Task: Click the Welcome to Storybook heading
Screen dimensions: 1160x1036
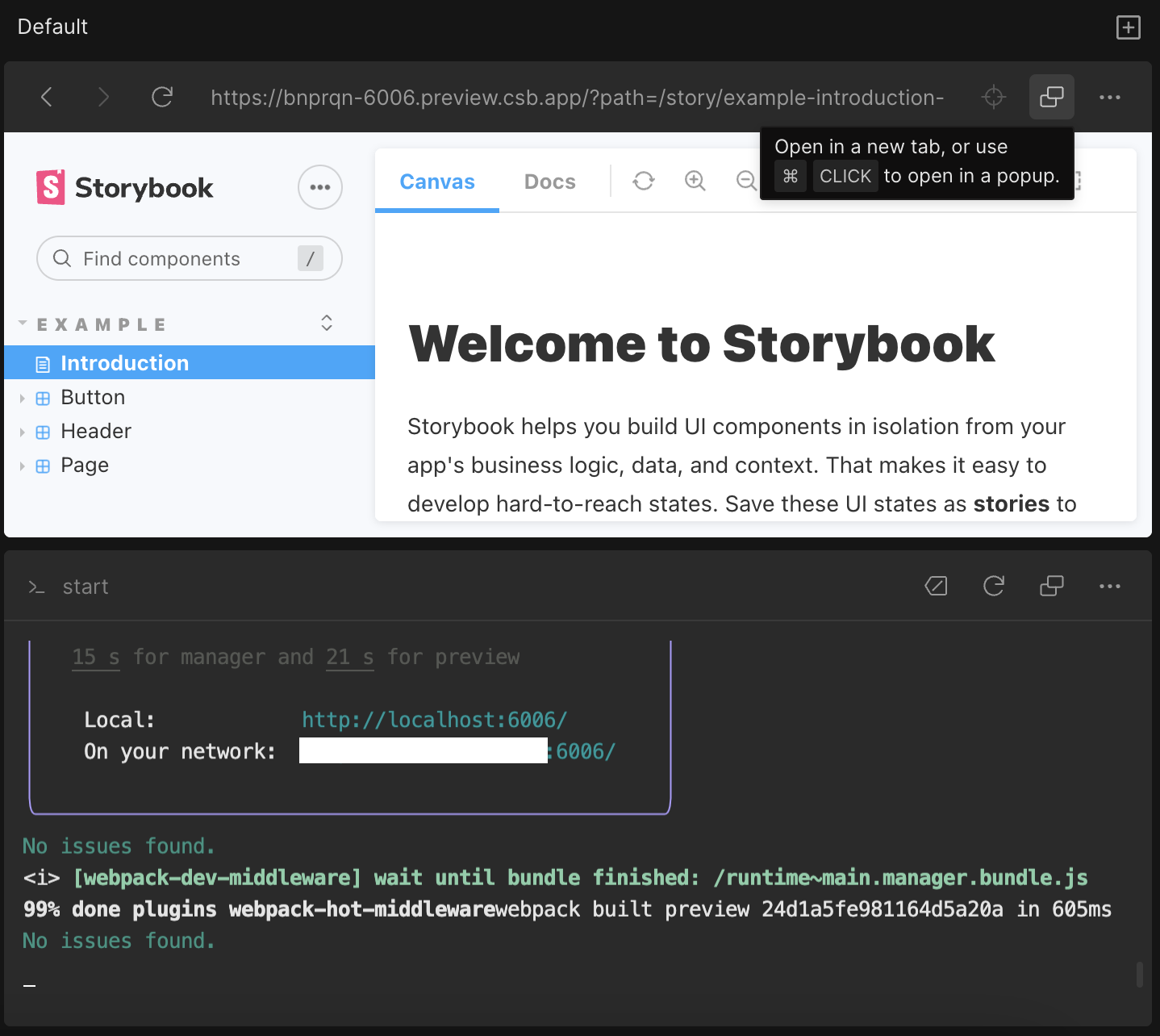Action: (702, 344)
